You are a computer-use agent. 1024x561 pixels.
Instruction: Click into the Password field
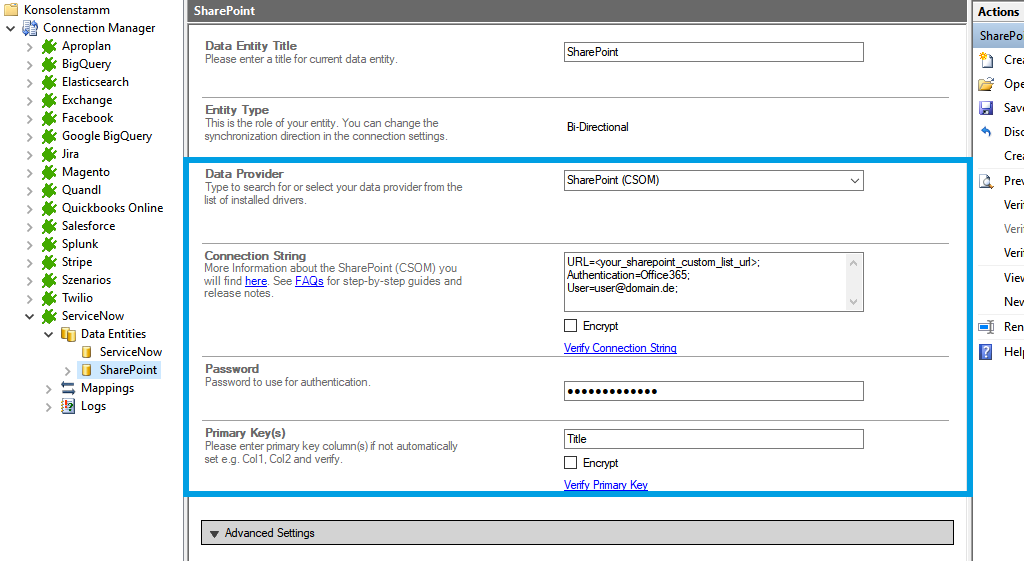[713, 391]
